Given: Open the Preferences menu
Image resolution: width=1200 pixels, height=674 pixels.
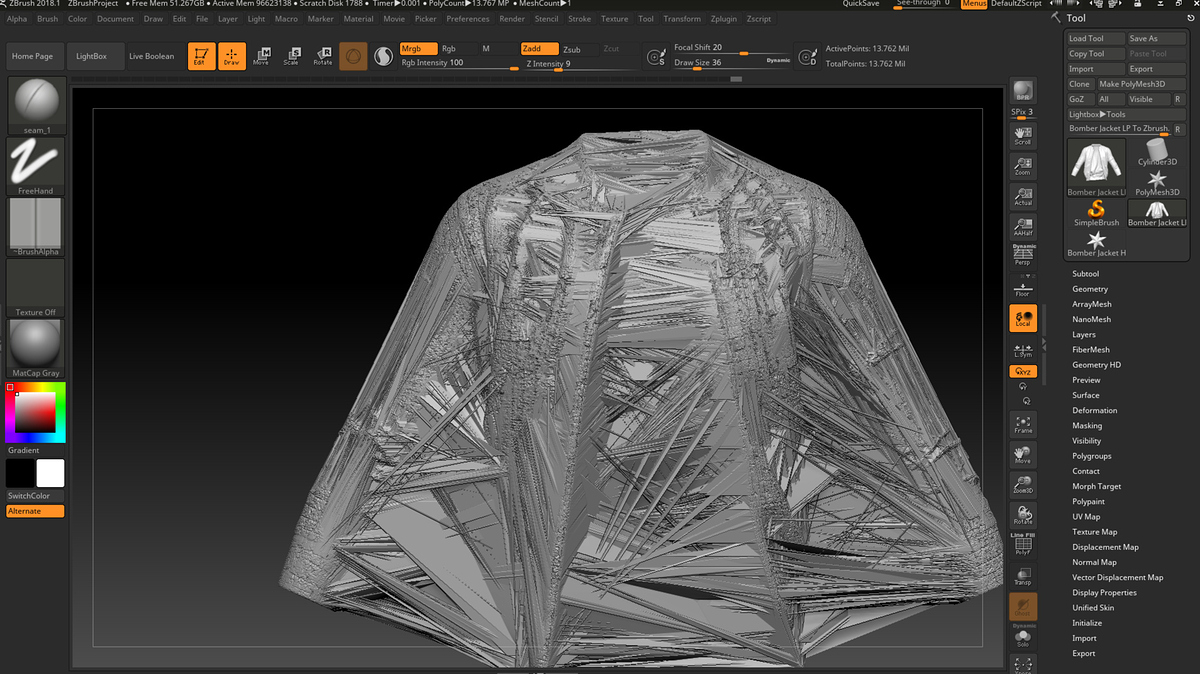Looking at the screenshot, I should [468, 19].
